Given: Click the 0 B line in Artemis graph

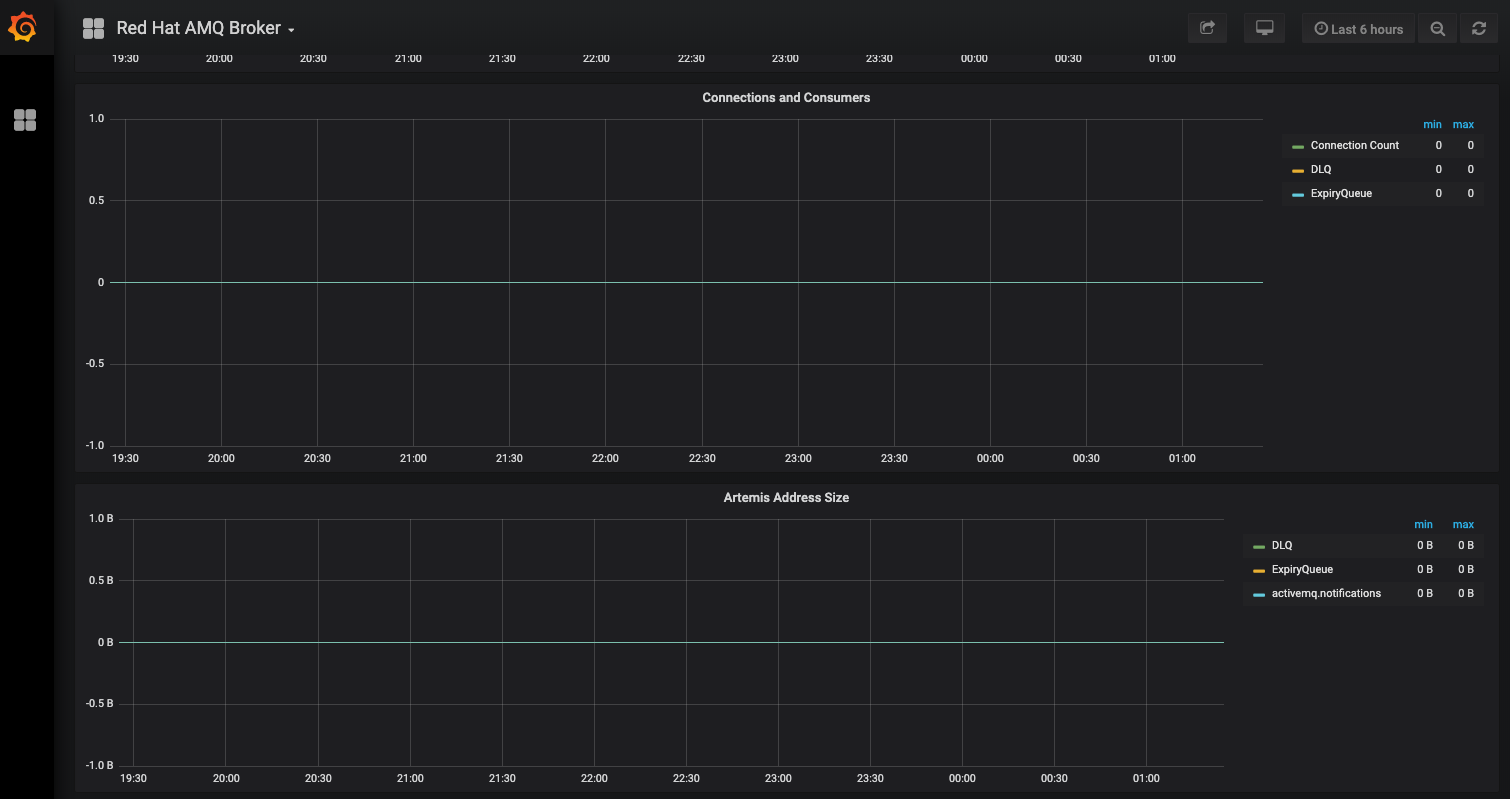Looking at the screenshot, I should pos(671,642).
